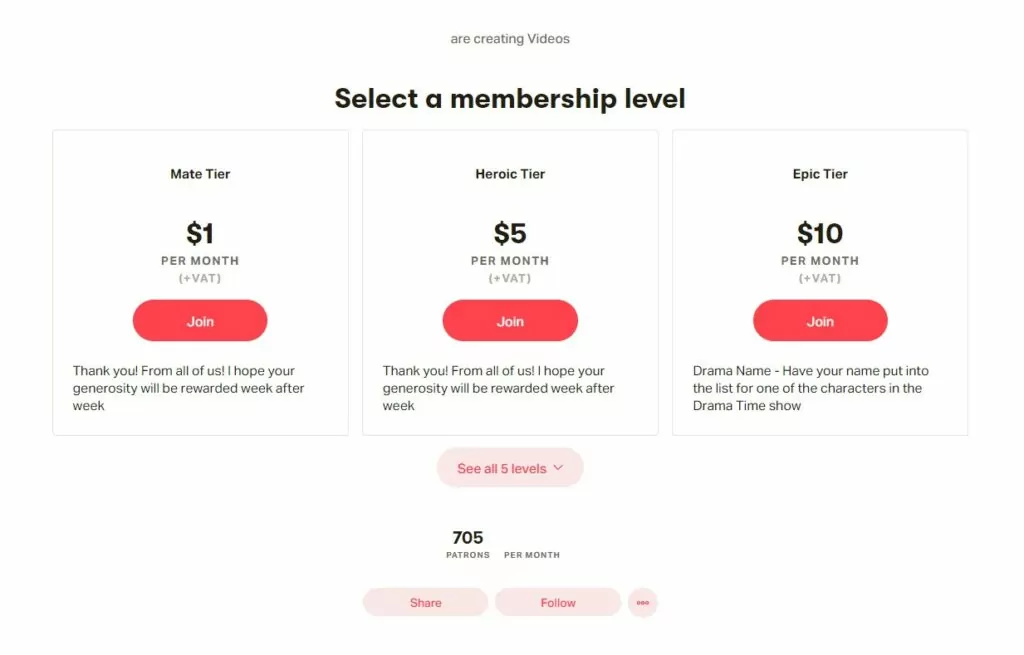Image resolution: width=1024 pixels, height=655 pixels.
Task: Select the Heroic Tier heading
Action: (x=510, y=174)
